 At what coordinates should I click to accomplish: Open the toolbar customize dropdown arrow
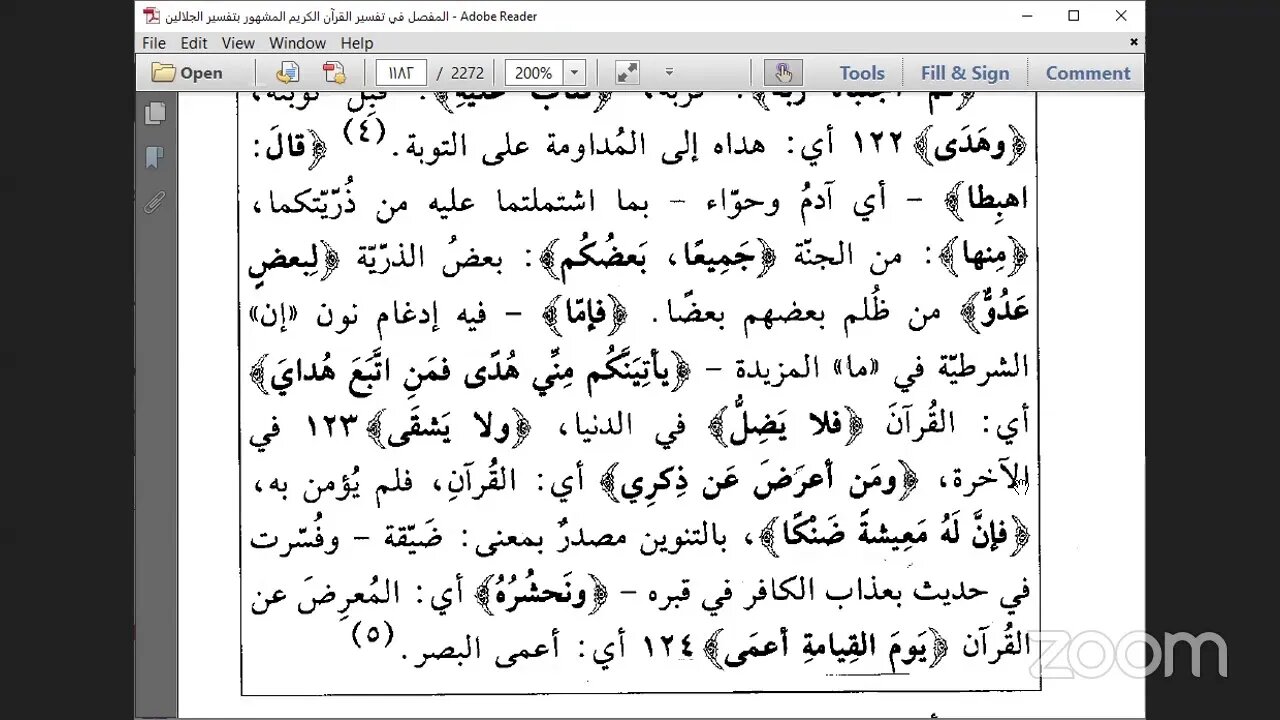pyautogui.click(x=669, y=73)
